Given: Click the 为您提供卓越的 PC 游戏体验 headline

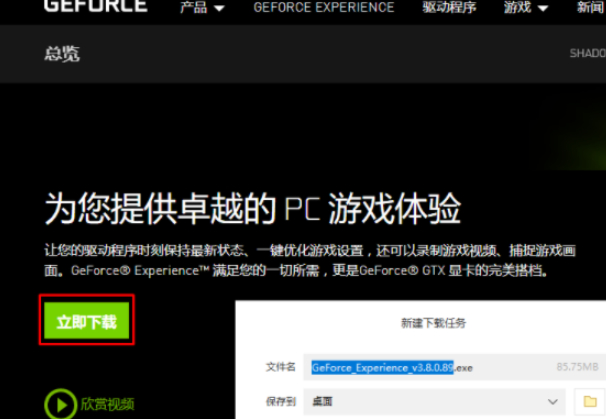Looking at the screenshot, I should pyautogui.click(x=253, y=208).
